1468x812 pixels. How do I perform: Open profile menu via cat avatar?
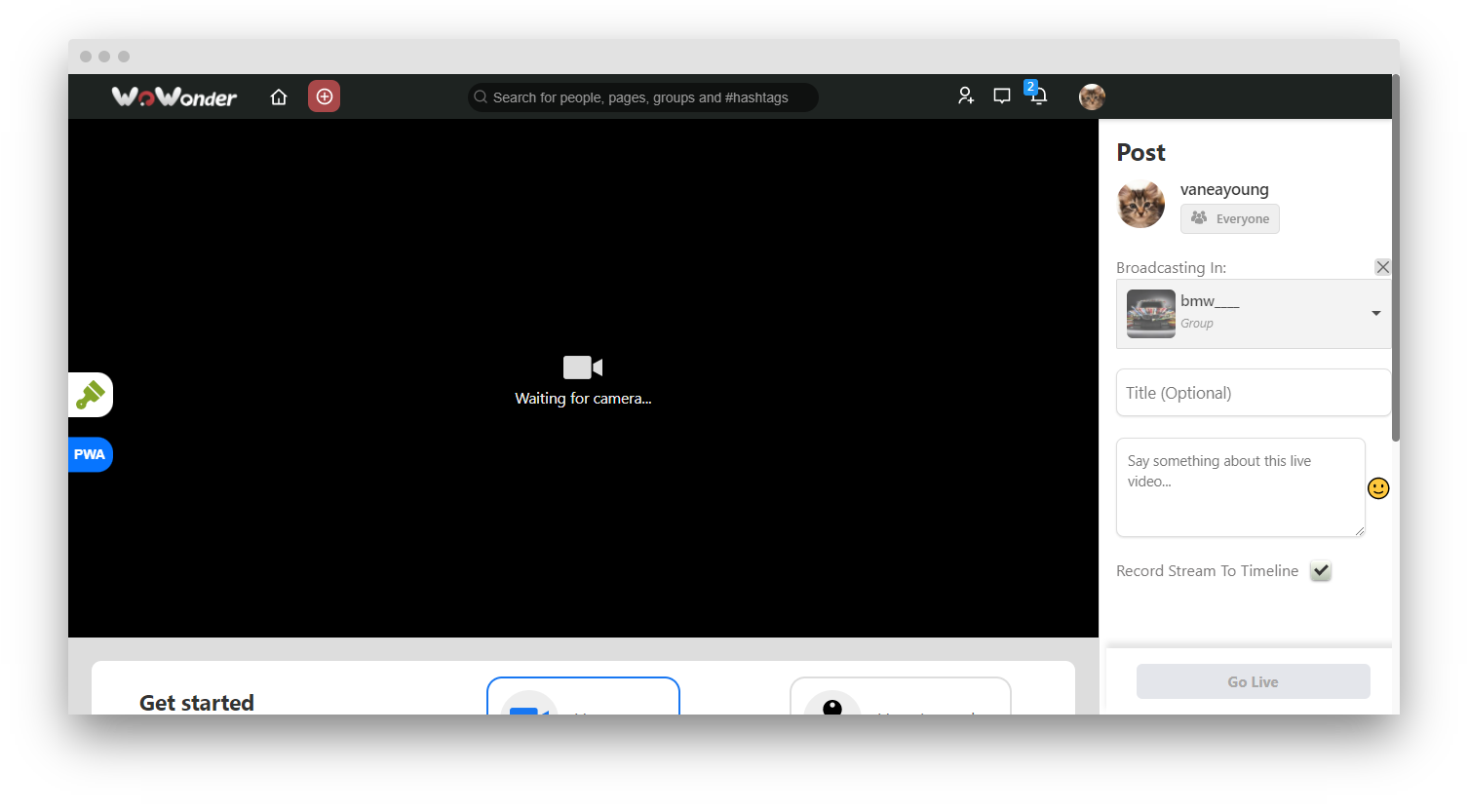pos(1092,96)
